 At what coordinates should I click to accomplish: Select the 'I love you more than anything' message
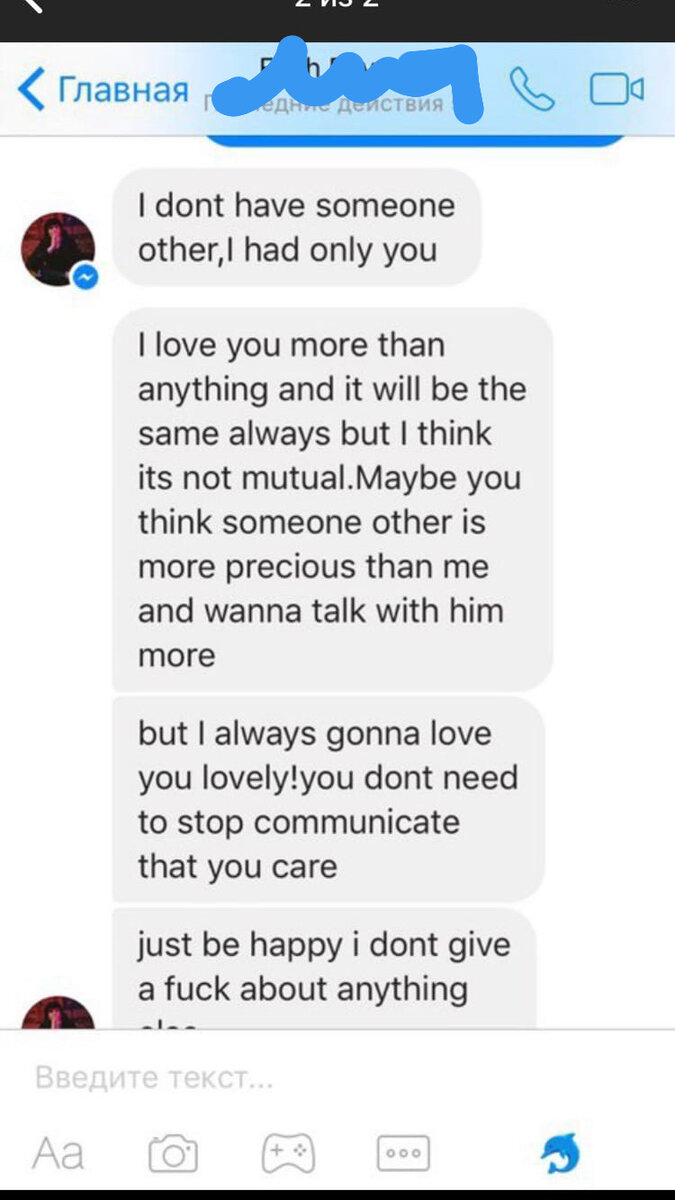click(332, 500)
